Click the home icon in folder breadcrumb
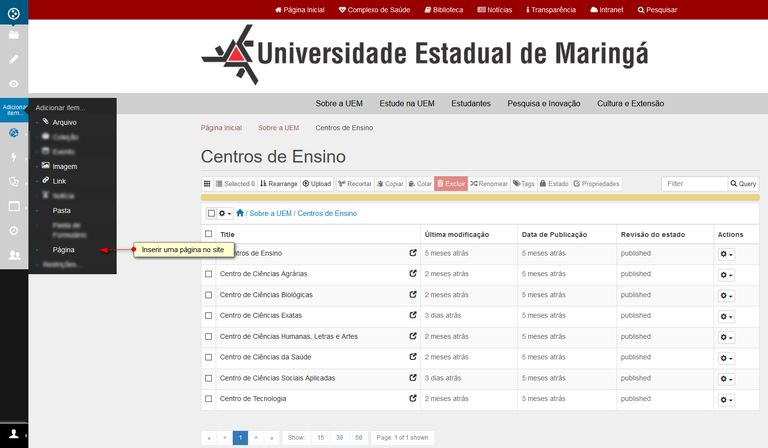Screen dimensions: 768x448 [x=241, y=213]
